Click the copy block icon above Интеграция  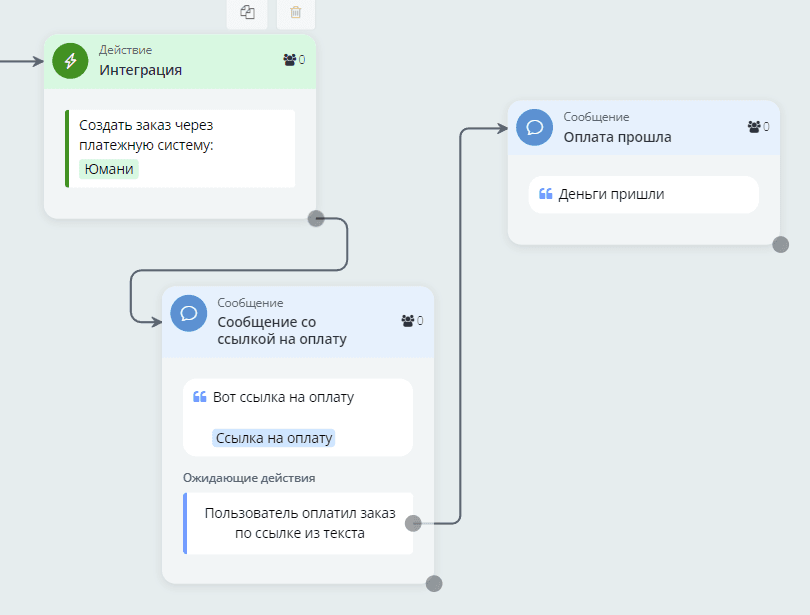[x=247, y=13]
